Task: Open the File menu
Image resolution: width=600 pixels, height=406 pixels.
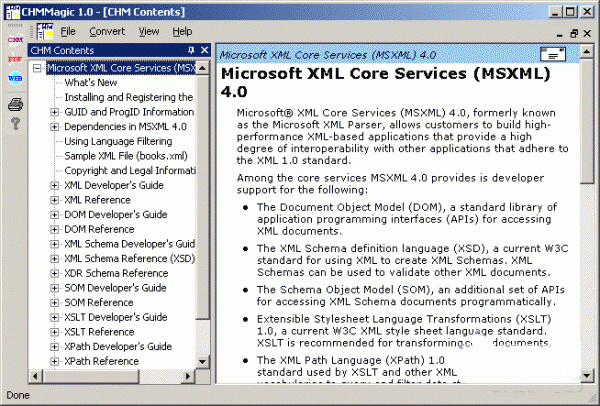Action: click(68, 31)
